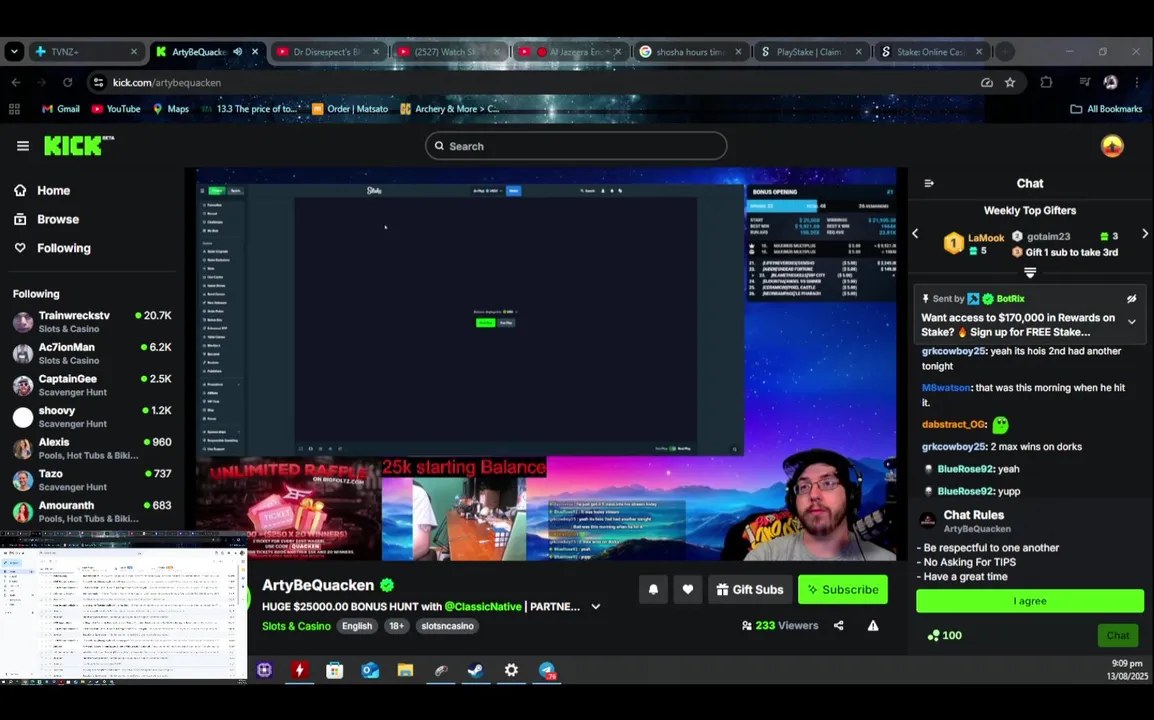Open Ac7ionMan channel
The image size is (1154, 720).
(x=92, y=353)
